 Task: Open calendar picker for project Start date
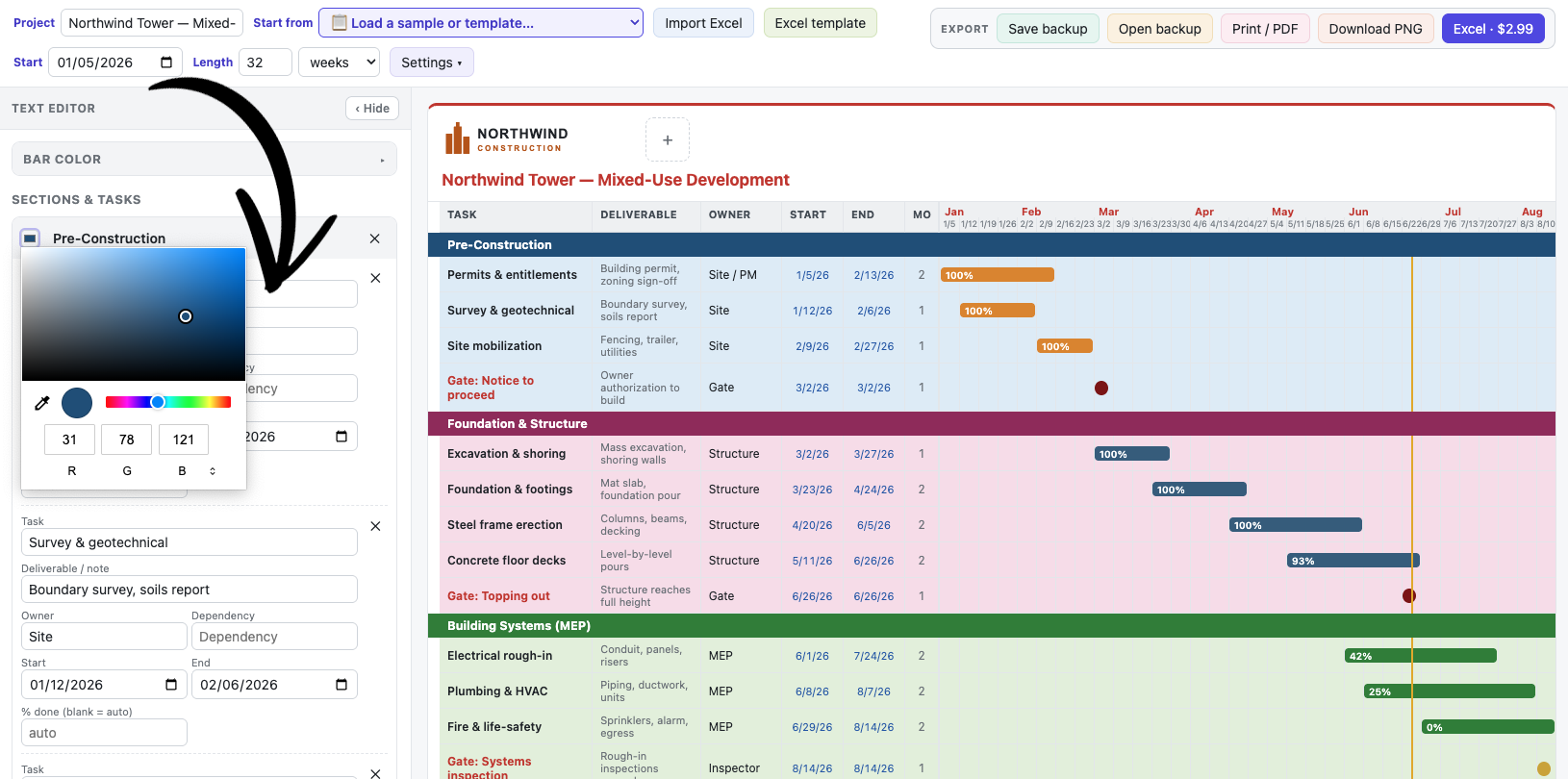pos(166,63)
